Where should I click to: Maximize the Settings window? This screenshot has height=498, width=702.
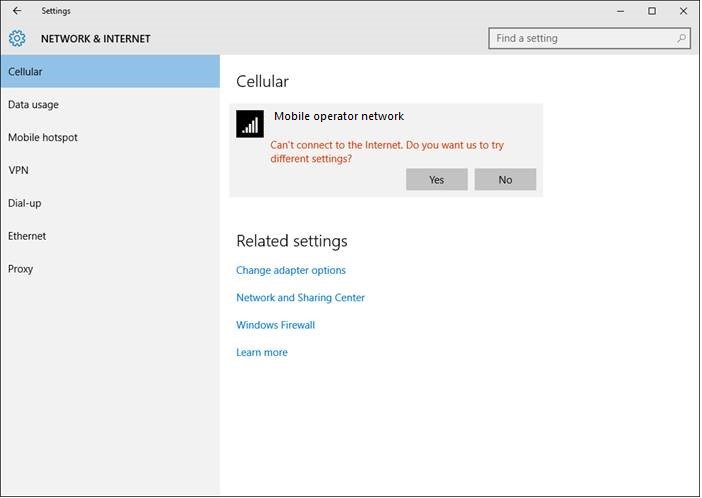pos(652,11)
